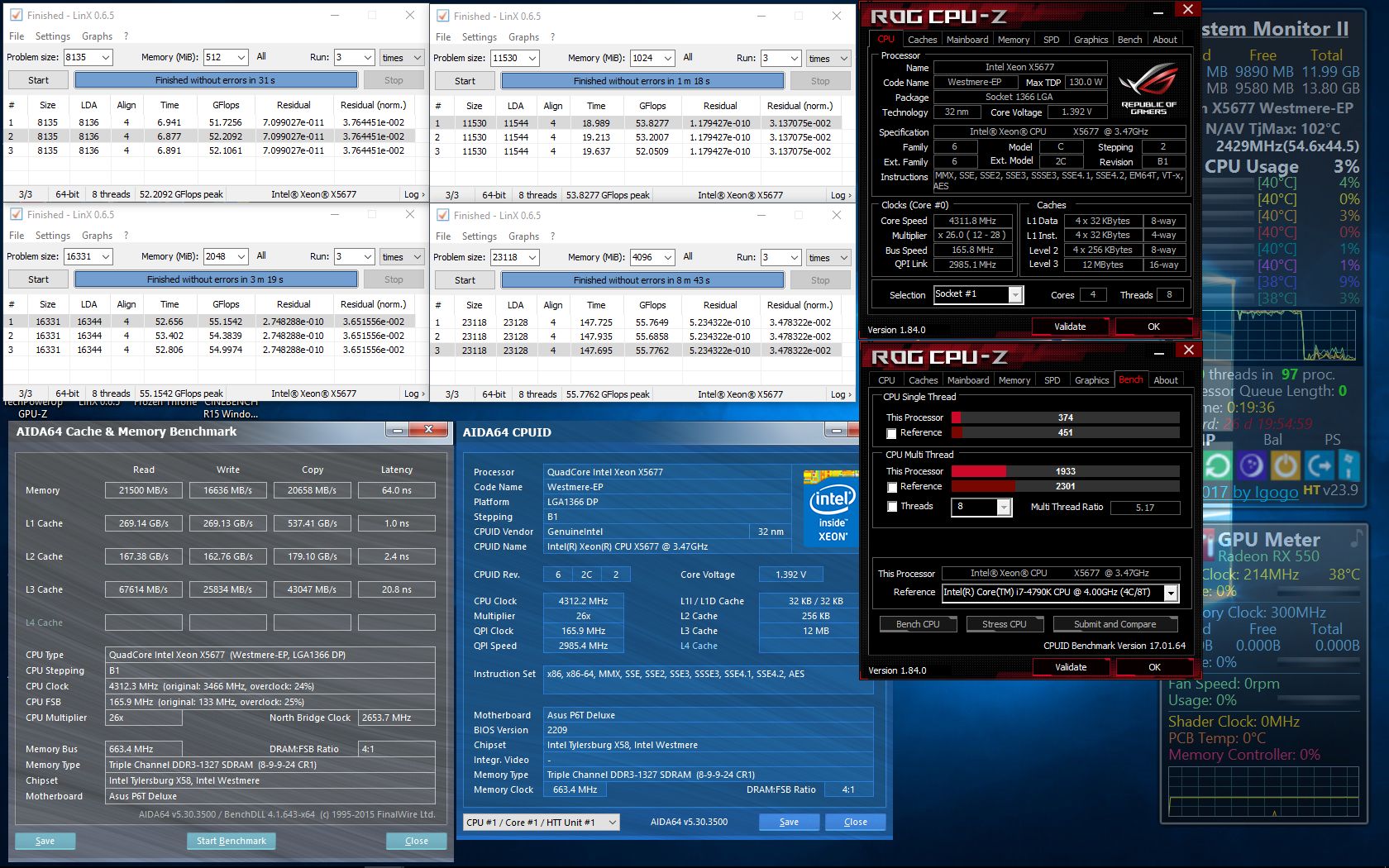Open Graphs menu in the 16331 LinX window
This screenshot has height=868, width=1389.
tap(97, 236)
